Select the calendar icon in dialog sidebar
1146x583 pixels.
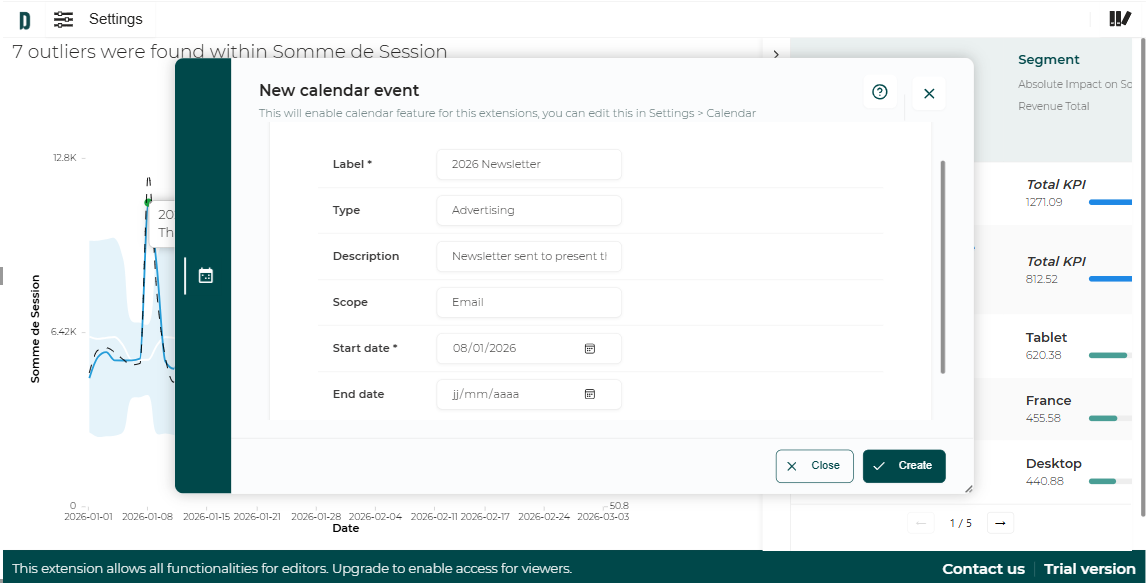(x=206, y=275)
